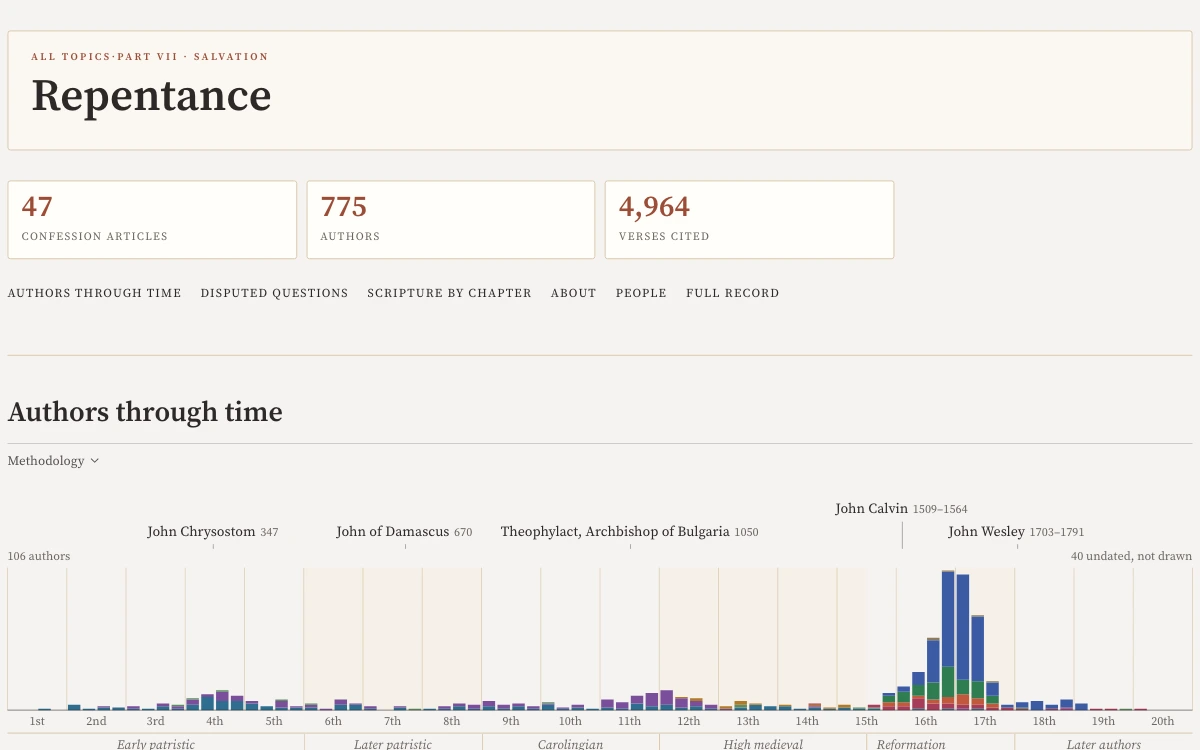Open the PART VII · SALVATION breadcrumb

tap(193, 57)
